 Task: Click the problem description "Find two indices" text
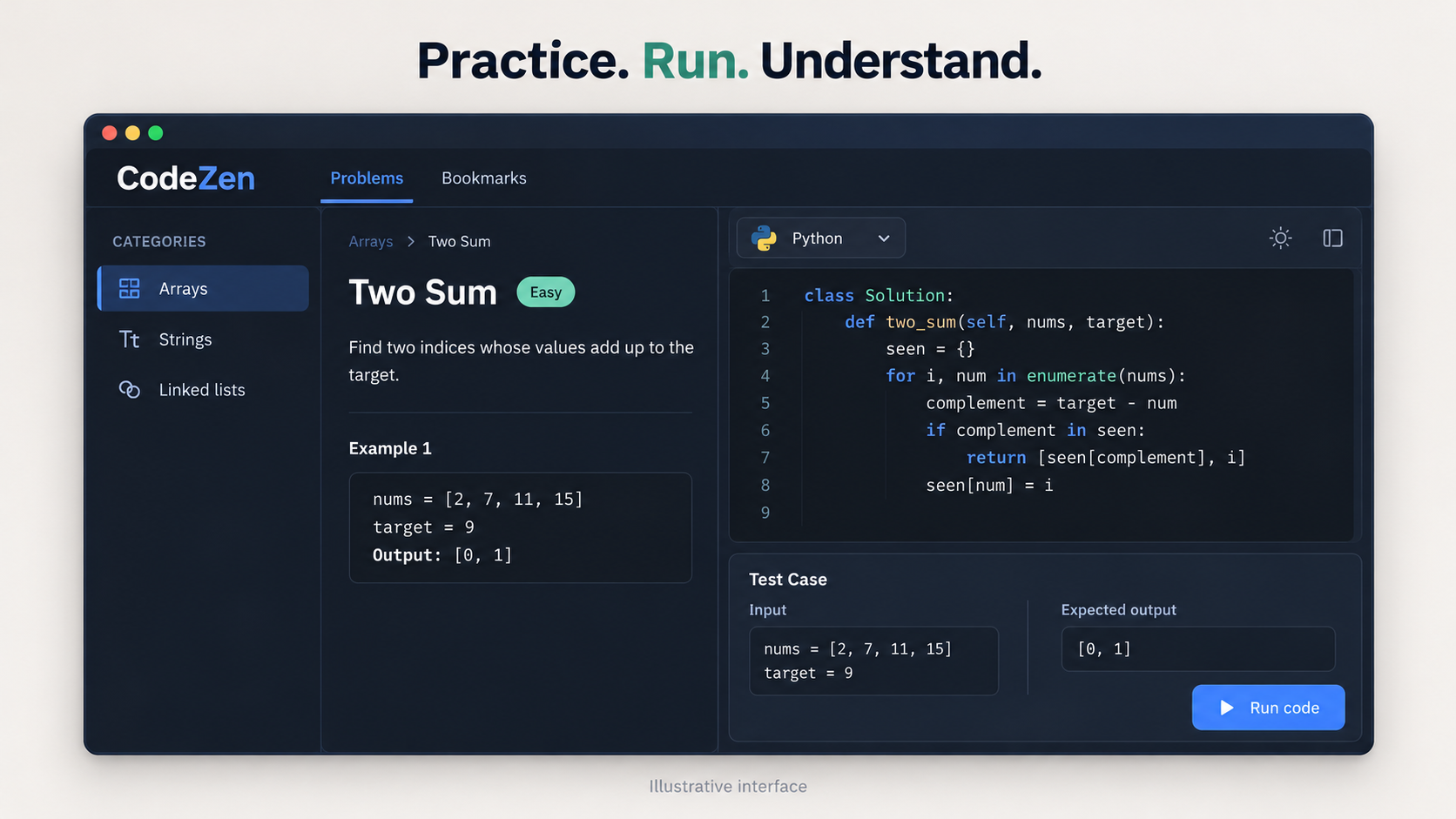pyautogui.click(x=521, y=361)
